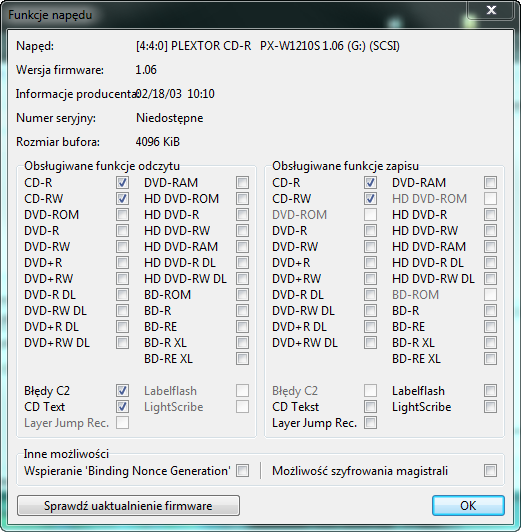
Task: Toggle HD DVD-RW checkbox in zapisu group
Action: [490, 231]
